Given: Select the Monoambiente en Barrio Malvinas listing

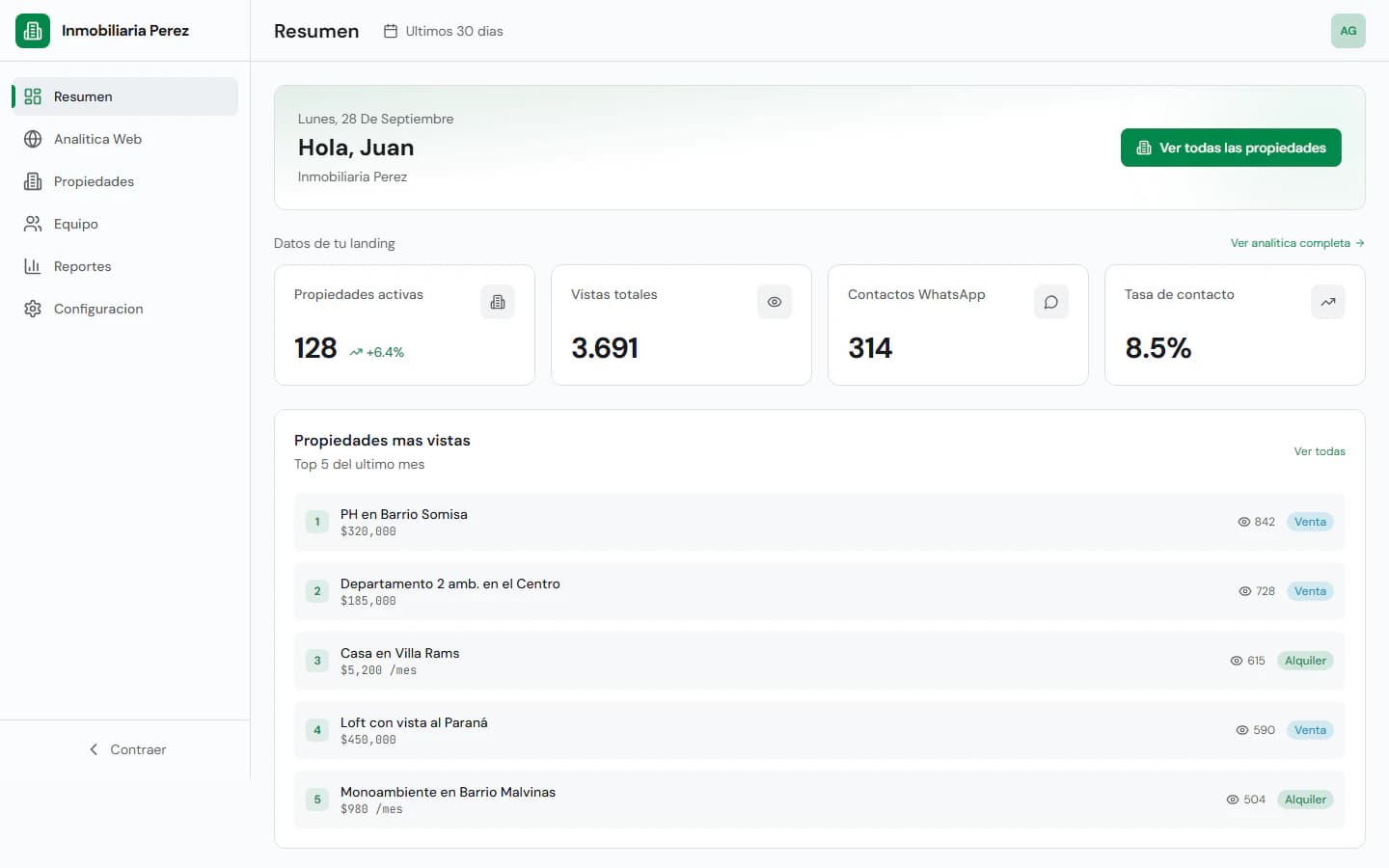Looking at the screenshot, I should [x=820, y=800].
